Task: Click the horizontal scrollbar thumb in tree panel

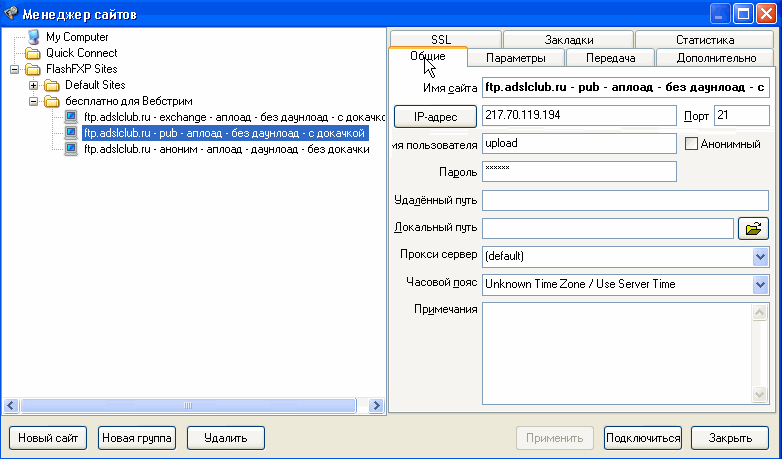Action: (x=188, y=406)
